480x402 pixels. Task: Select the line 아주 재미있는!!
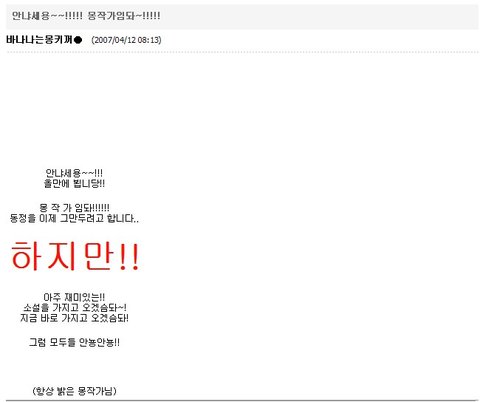pos(74,297)
